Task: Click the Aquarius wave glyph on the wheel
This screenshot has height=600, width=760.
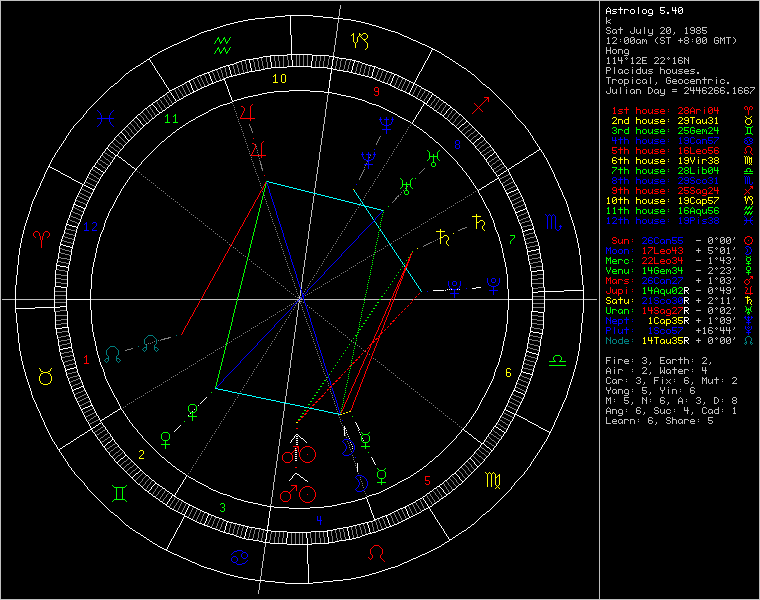Action: [223, 43]
